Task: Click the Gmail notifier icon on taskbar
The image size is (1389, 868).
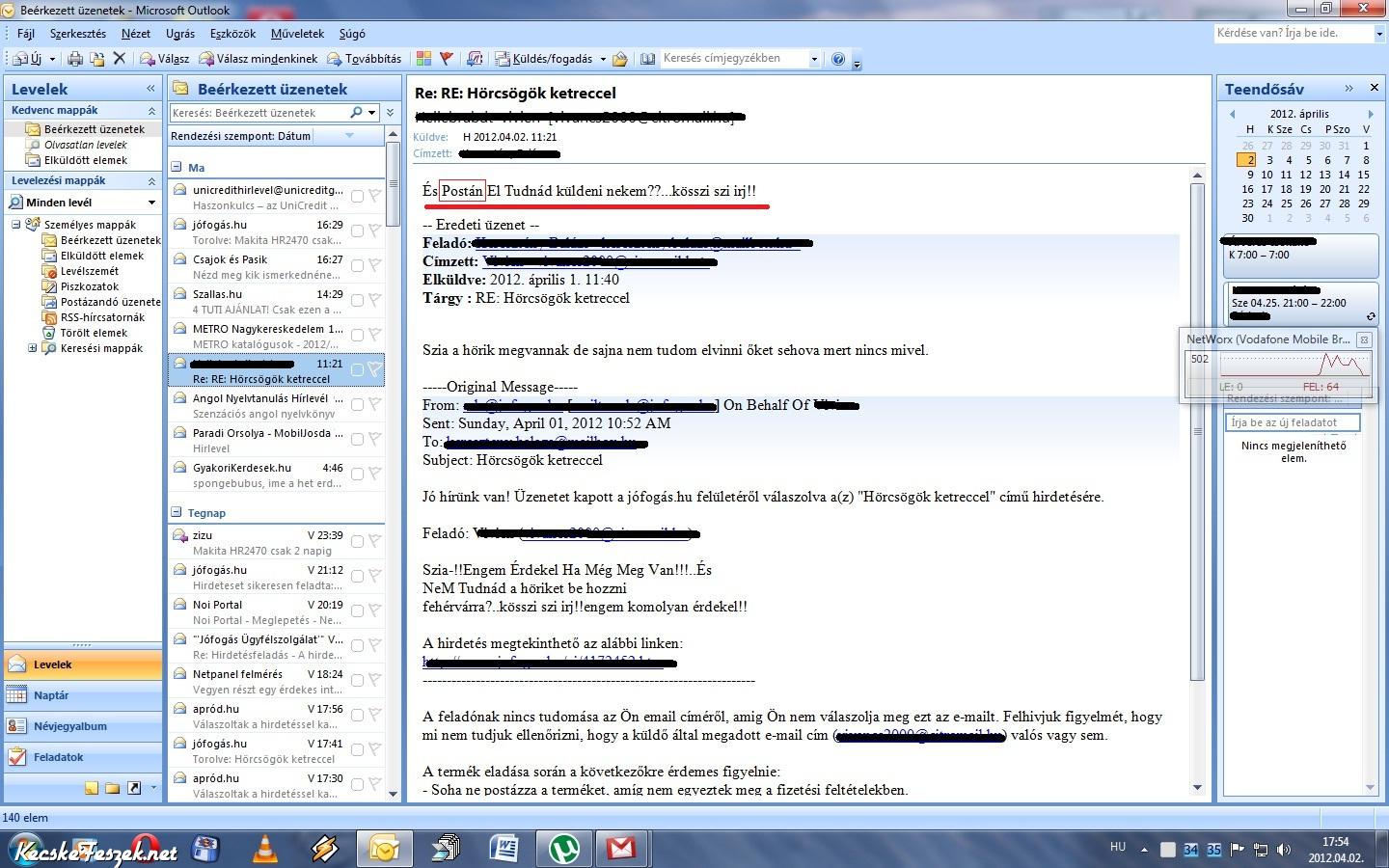Action: [622, 849]
